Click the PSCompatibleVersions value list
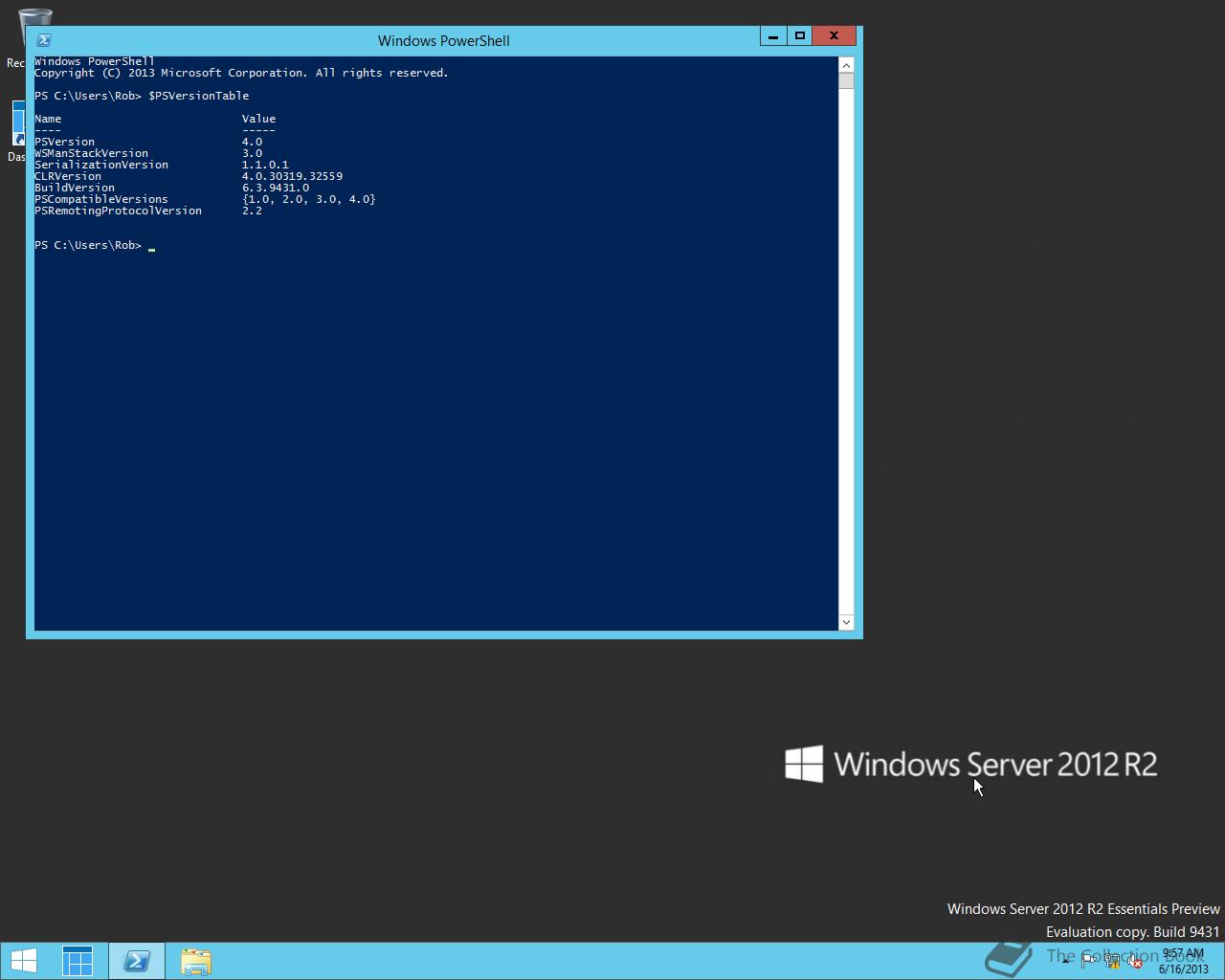Image resolution: width=1225 pixels, height=980 pixels. click(x=309, y=199)
